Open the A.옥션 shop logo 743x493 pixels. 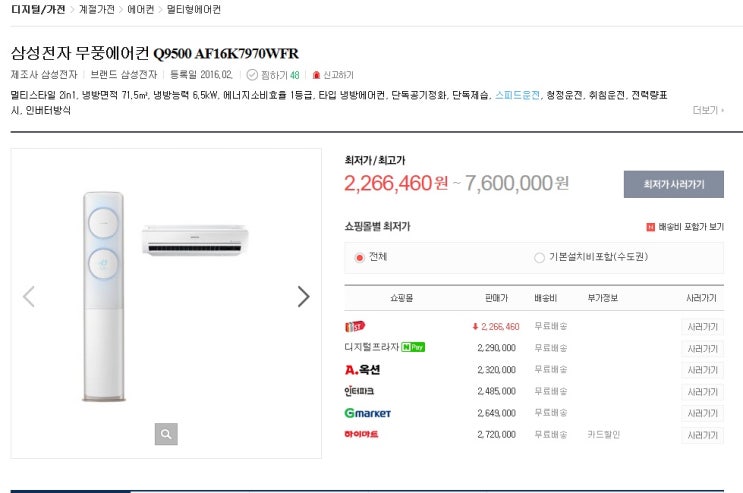click(x=362, y=369)
